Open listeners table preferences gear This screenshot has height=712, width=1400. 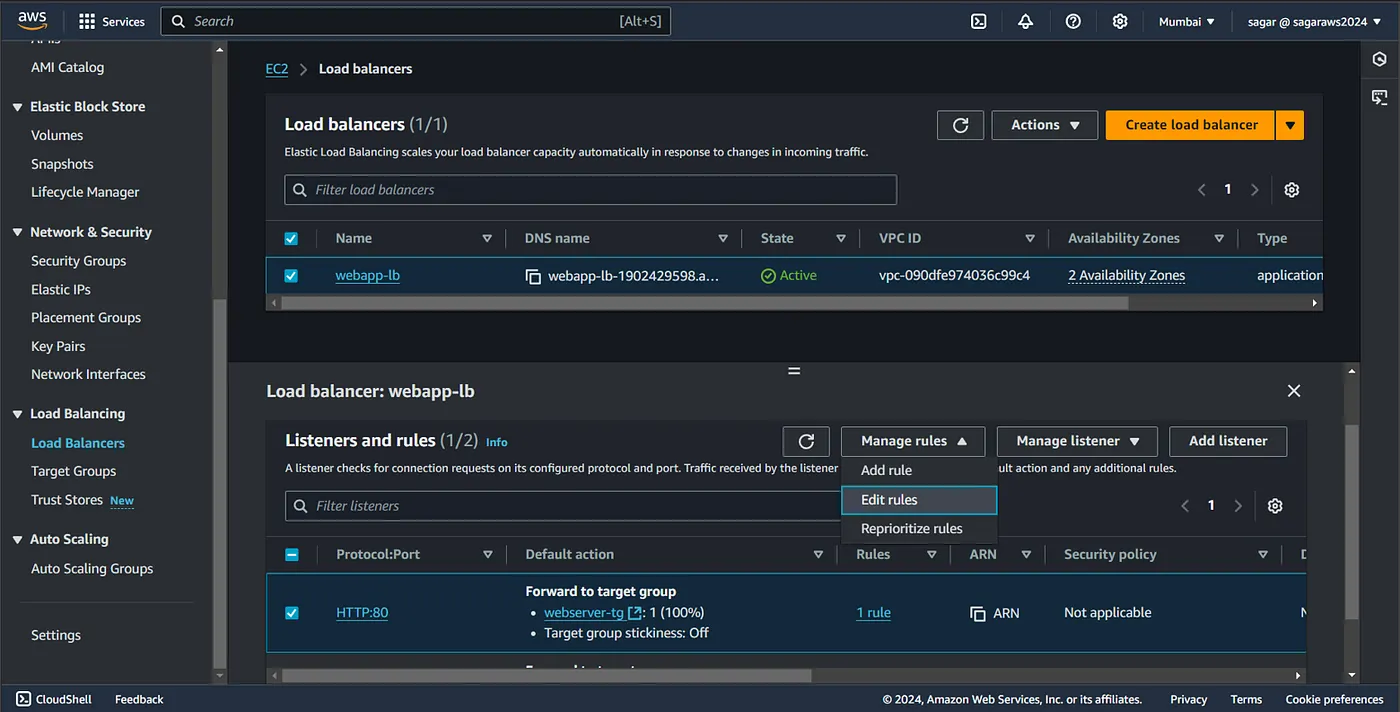(1275, 506)
